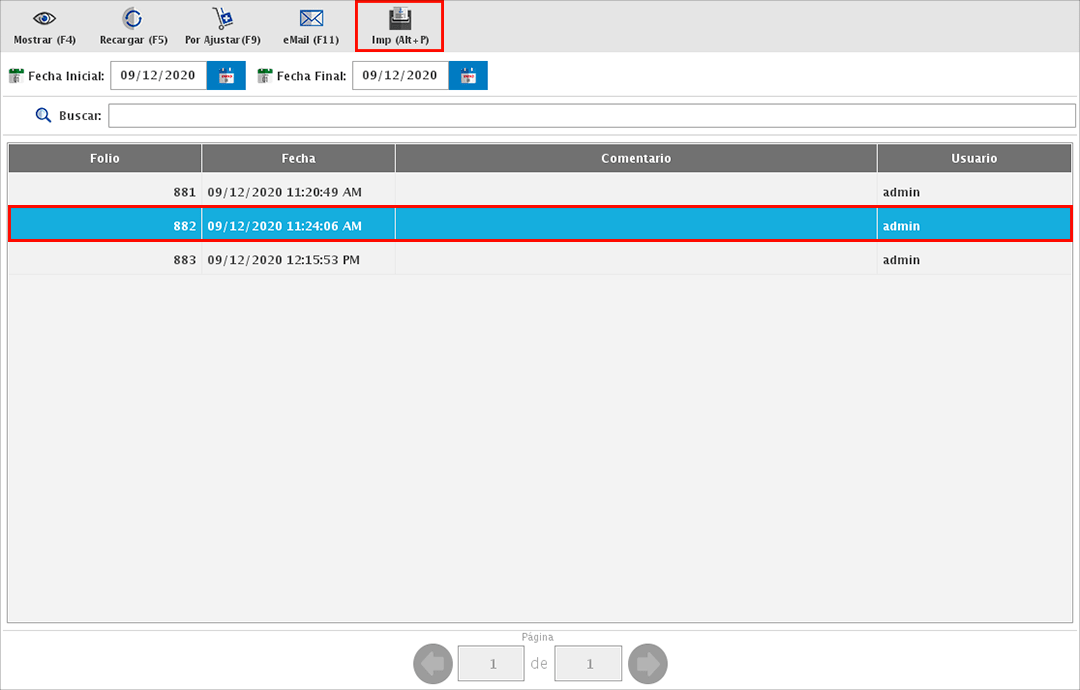Click the Fecha Final date field
The height and width of the screenshot is (690, 1080).
tap(400, 76)
